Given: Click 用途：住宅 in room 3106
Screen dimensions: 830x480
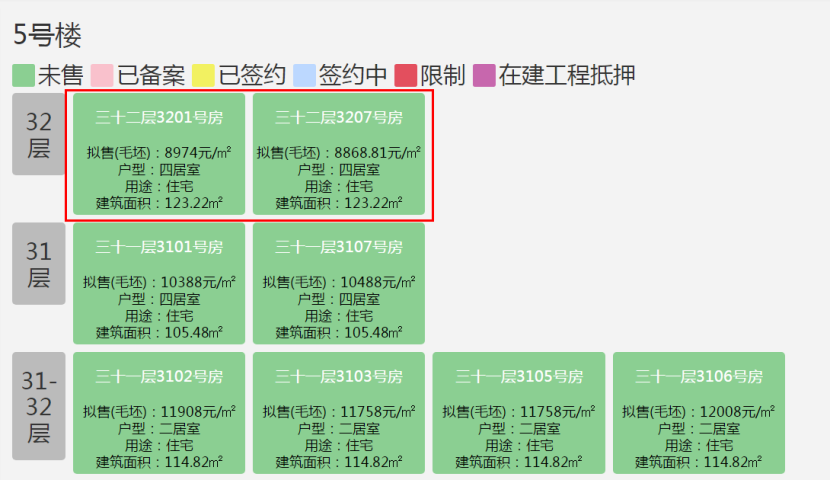Looking at the screenshot, I should tap(699, 446).
